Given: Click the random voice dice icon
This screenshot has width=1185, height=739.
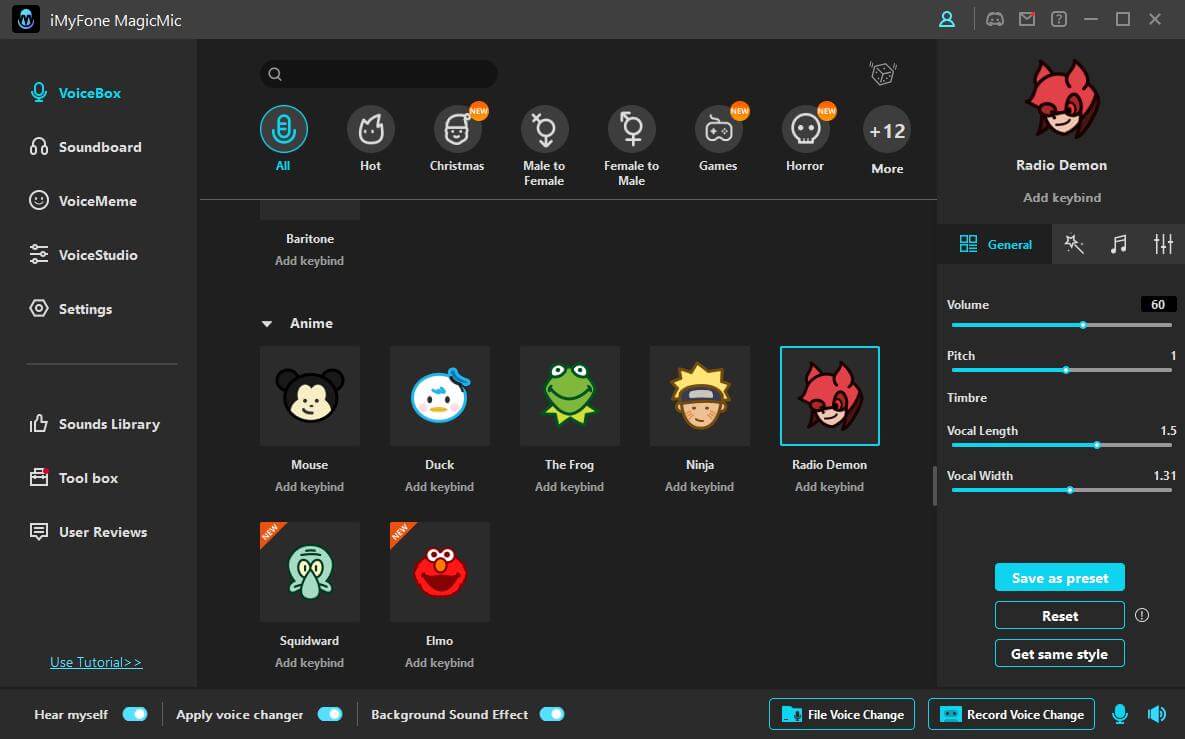Looking at the screenshot, I should tap(883, 73).
